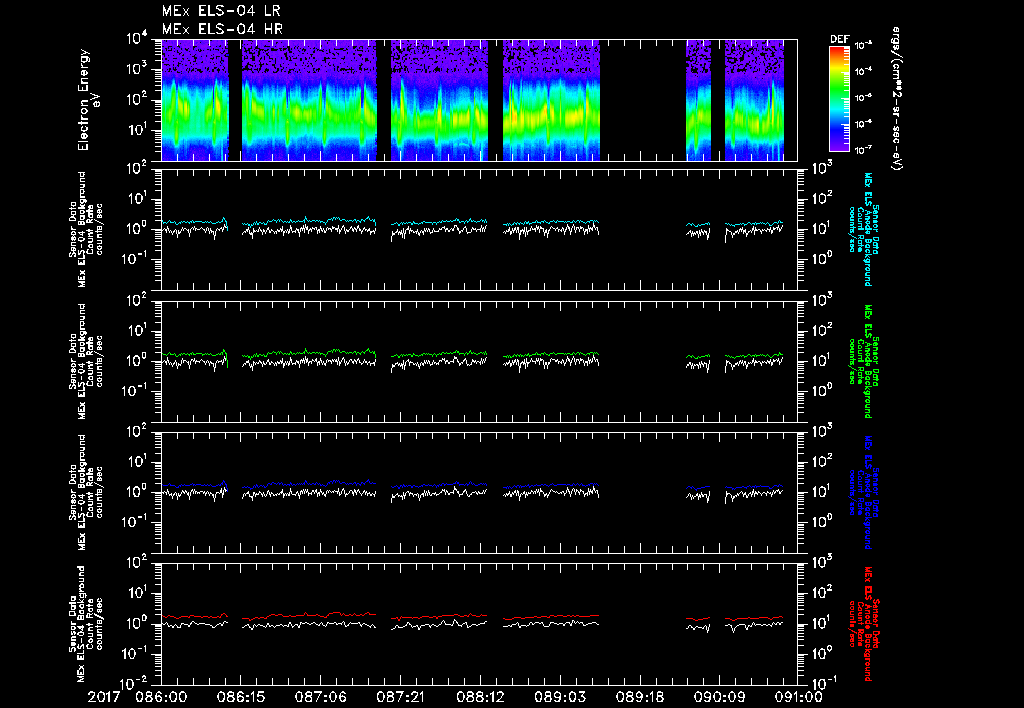Select the blue right-side anode background label
The width and height of the screenshot is (1024, 708).
point(863,492)
